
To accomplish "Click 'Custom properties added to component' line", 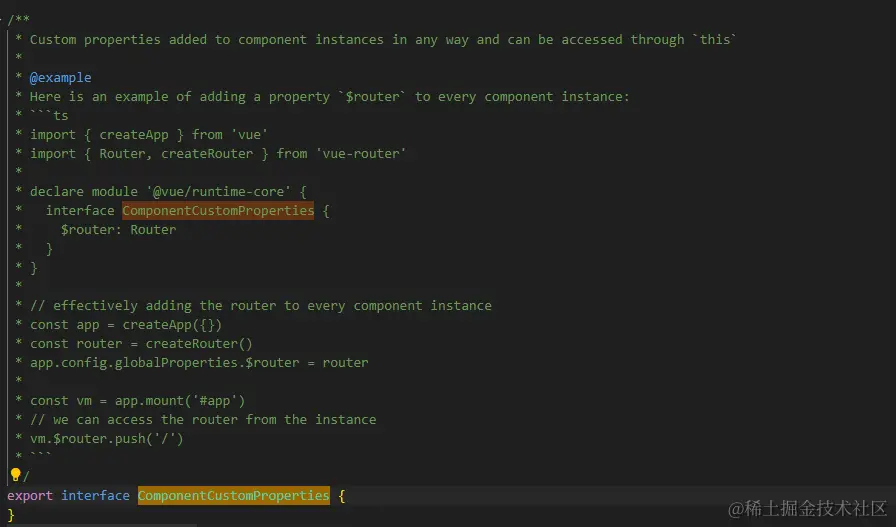I will pos(383,39).
